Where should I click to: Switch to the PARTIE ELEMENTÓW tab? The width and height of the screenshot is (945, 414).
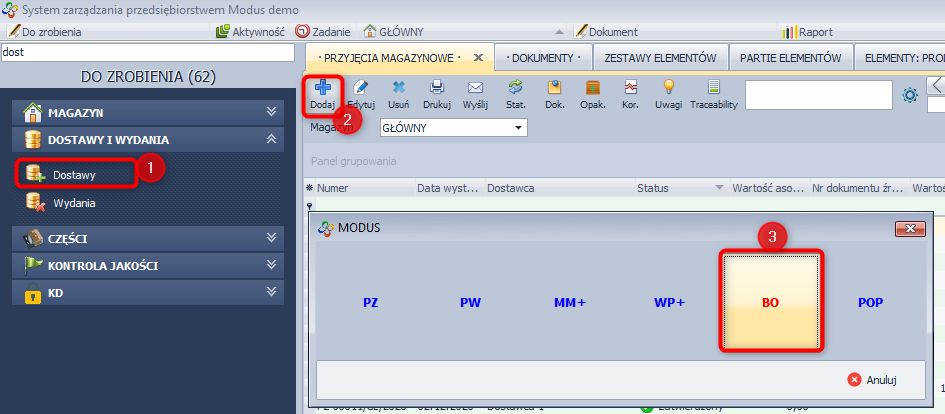[791, 58]
